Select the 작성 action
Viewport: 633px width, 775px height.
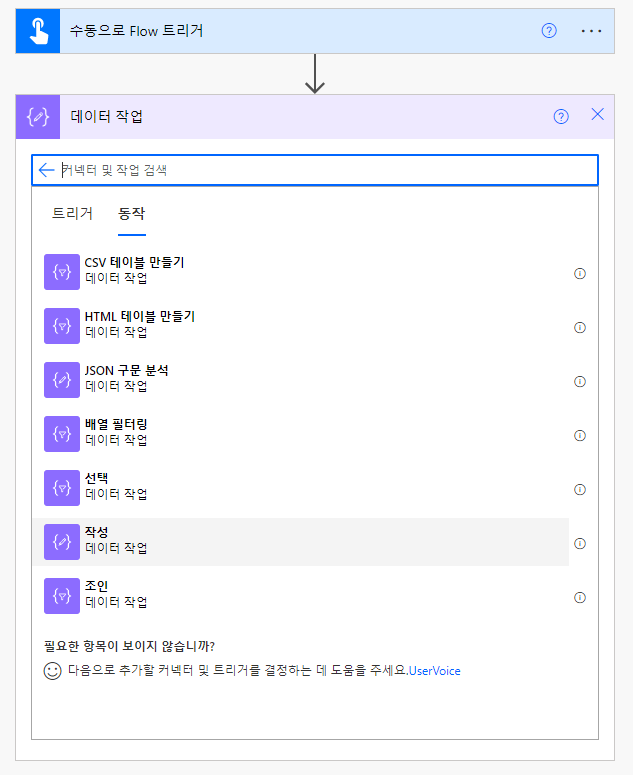tap(301, 542)
